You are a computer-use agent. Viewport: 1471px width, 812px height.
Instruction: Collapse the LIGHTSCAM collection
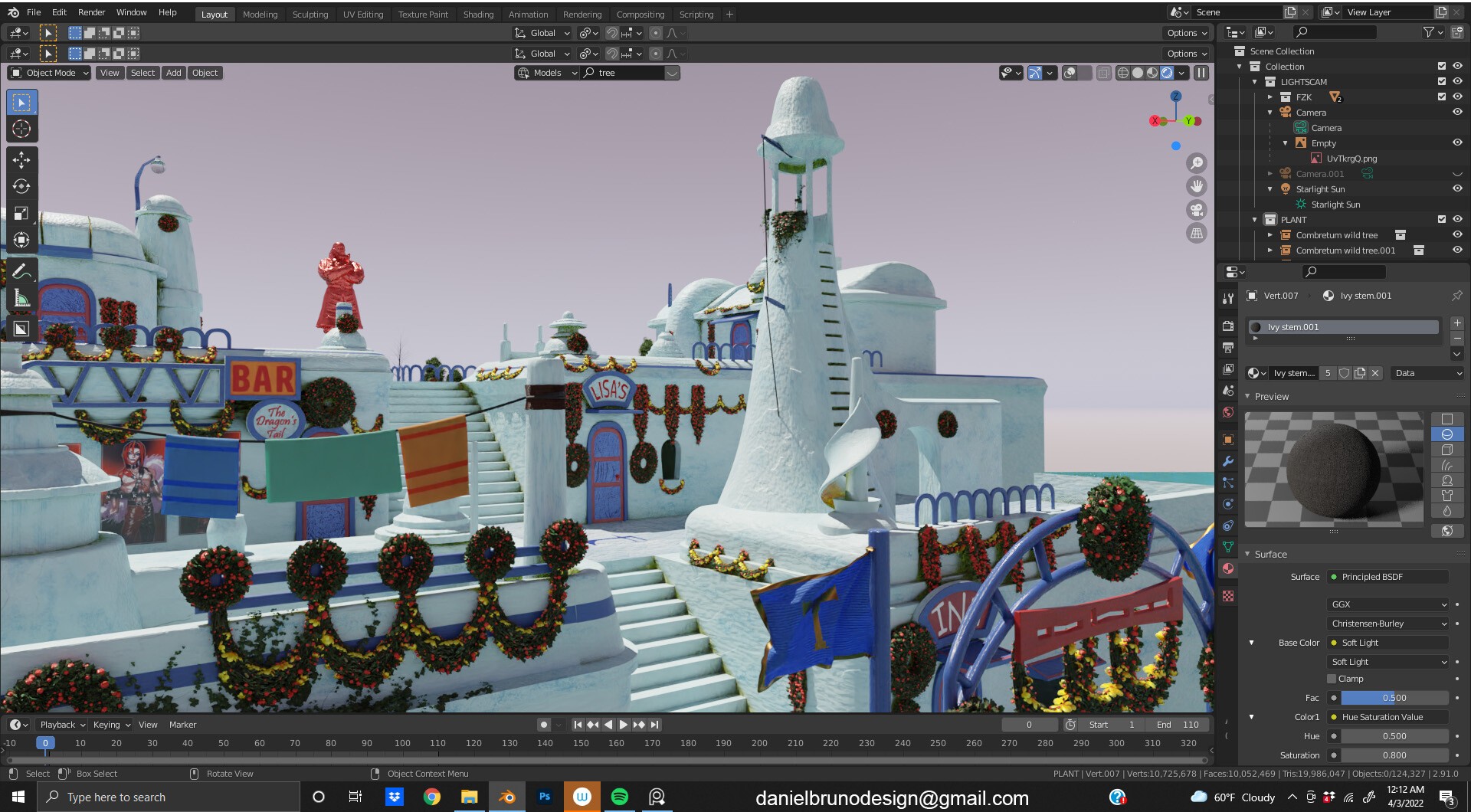point(1255,82)
